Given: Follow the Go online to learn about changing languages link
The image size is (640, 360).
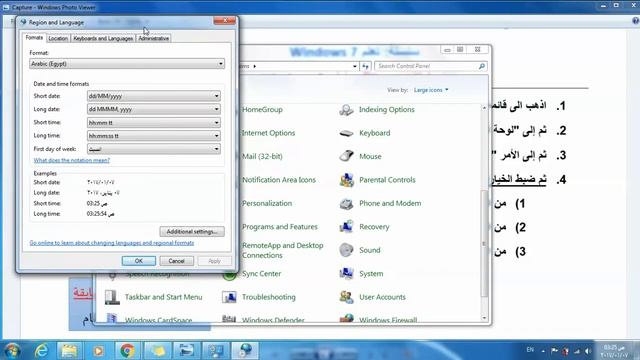Looking at the screenshot, I should 112,243.
